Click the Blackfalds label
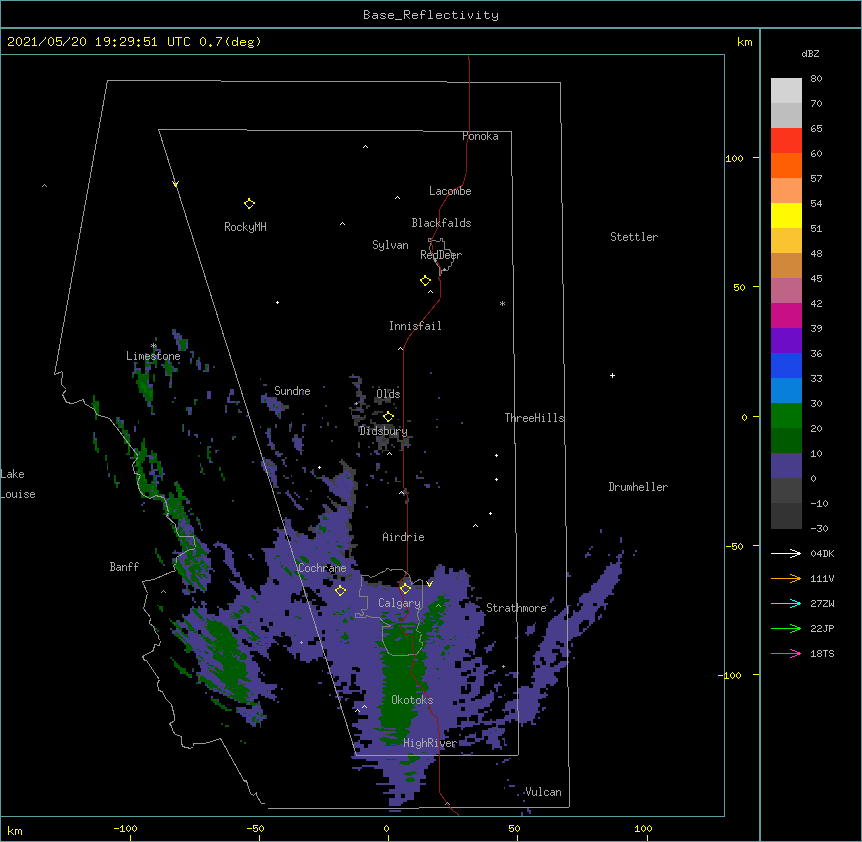Screen dimensions: 862x842 pyautogui.click(x=441, y=223)
